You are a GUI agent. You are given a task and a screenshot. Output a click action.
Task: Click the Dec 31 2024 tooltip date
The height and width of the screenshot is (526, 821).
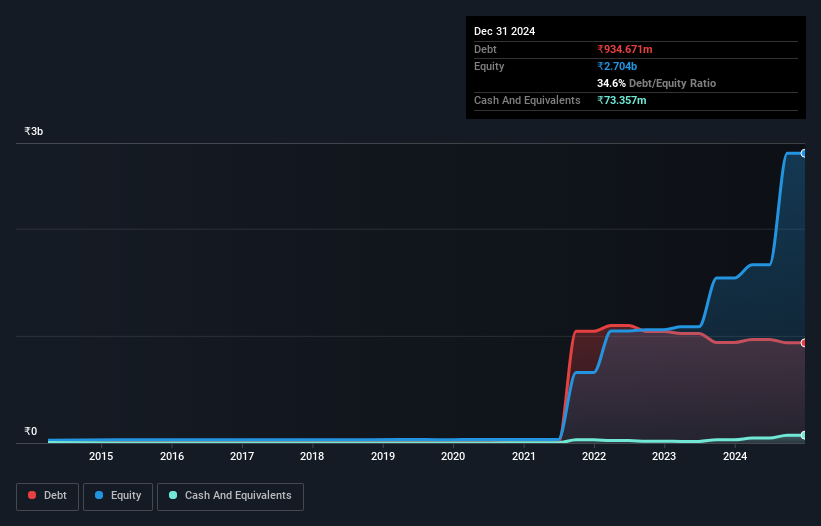(504, 31)
